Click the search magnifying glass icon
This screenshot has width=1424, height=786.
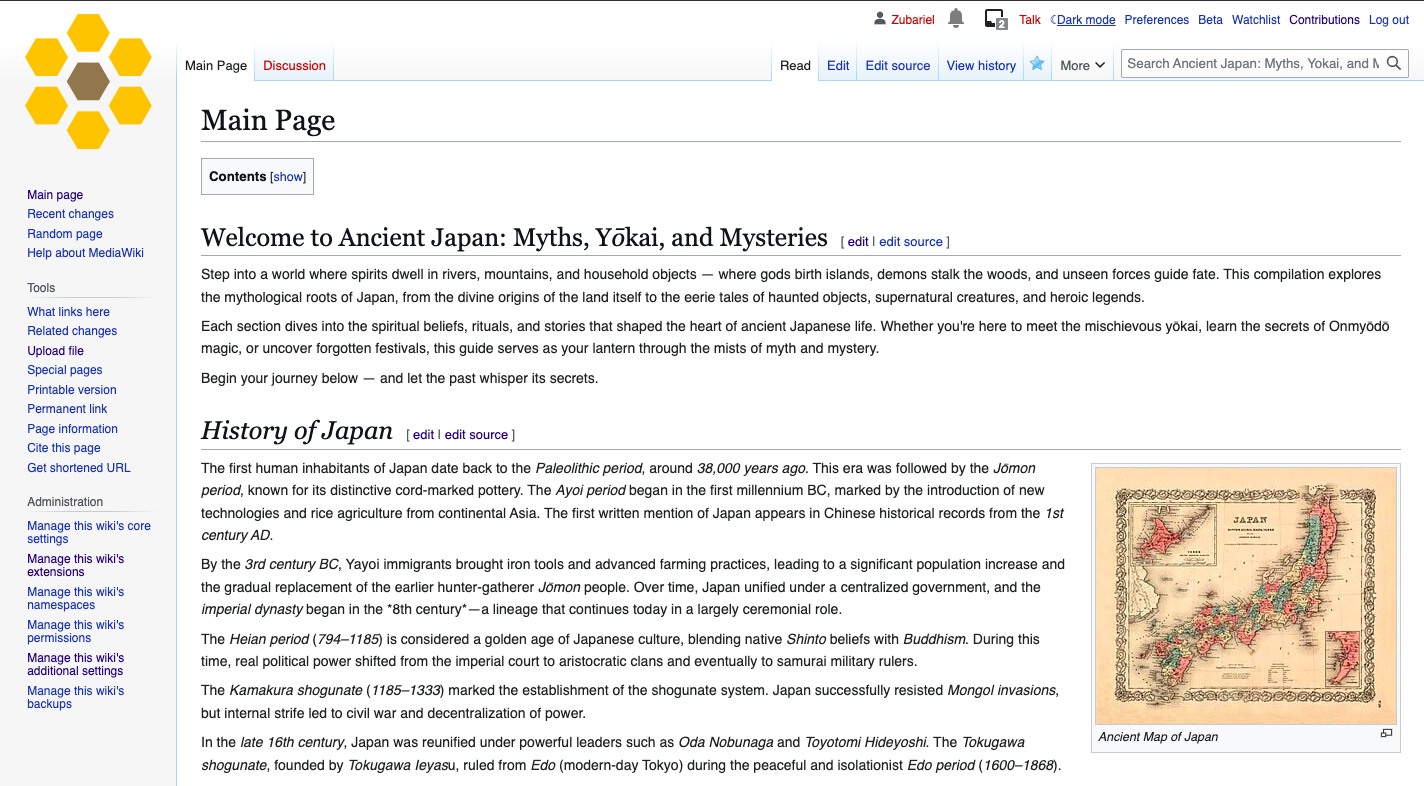1394,64
